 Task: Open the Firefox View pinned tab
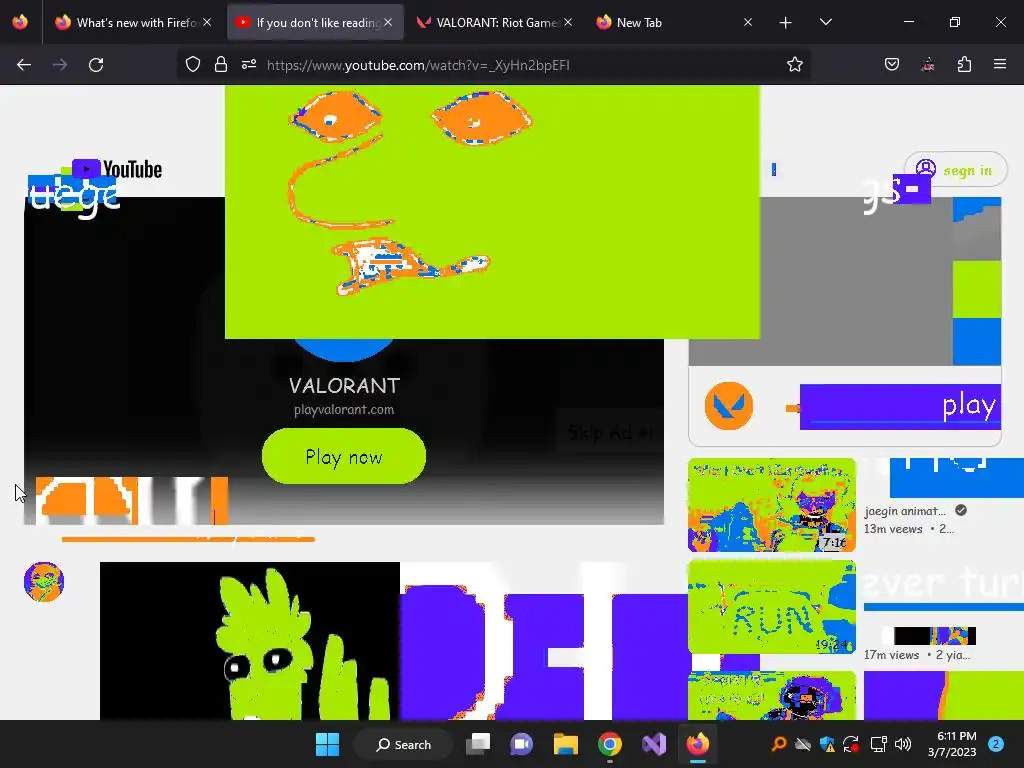pyautogui.click(x=20, y=22)
